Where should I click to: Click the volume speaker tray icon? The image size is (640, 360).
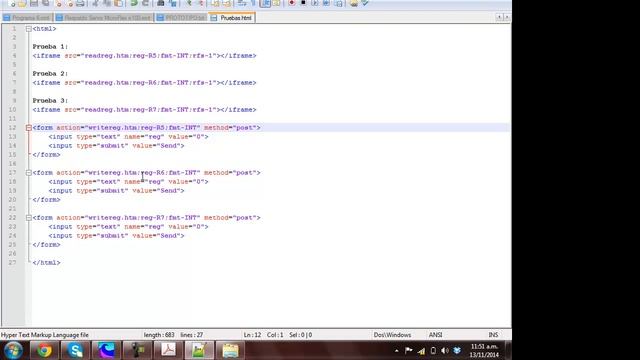point(445,351)
